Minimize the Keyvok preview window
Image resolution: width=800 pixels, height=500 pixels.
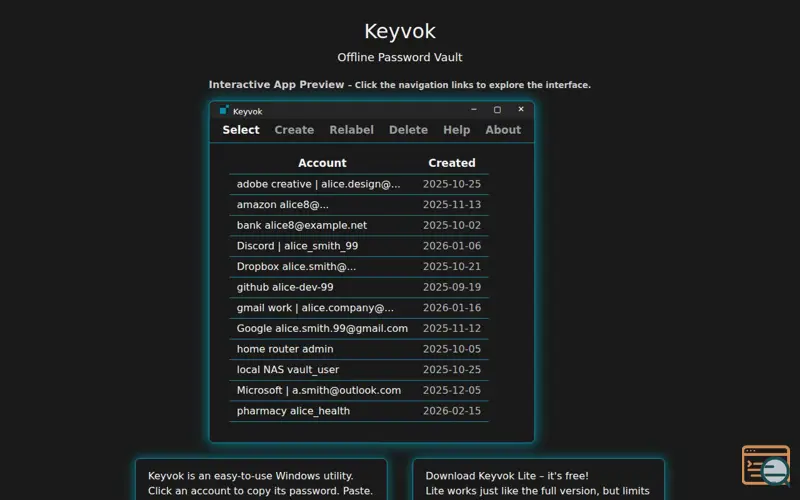pos(473,109)
